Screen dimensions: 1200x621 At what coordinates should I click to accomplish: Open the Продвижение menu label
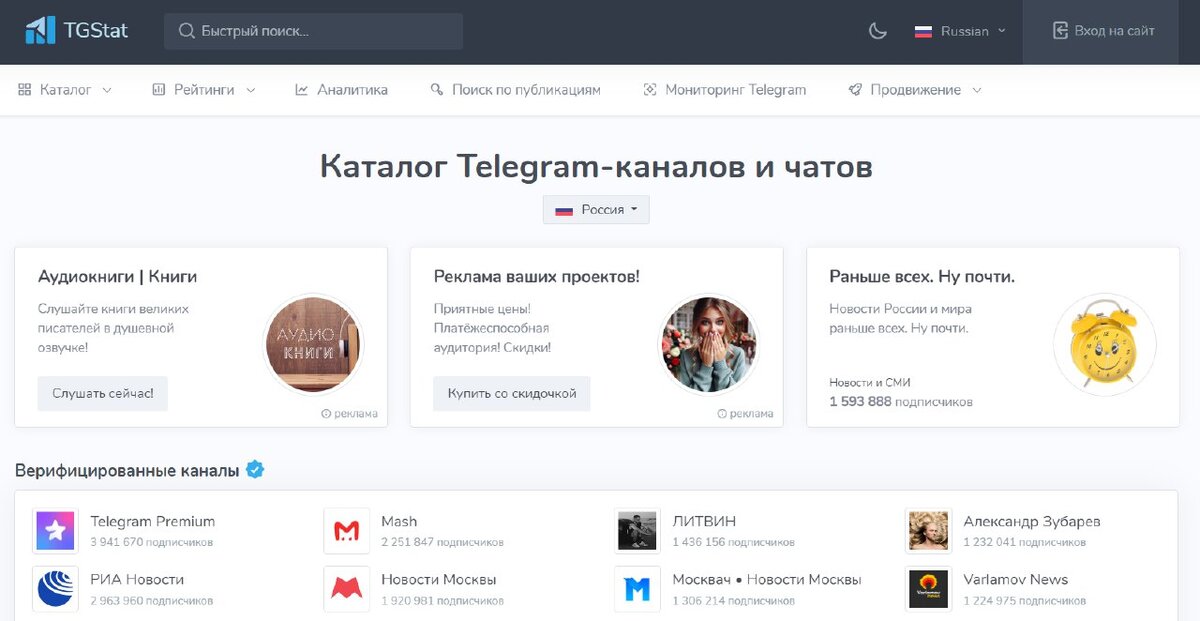click(915, 90)
